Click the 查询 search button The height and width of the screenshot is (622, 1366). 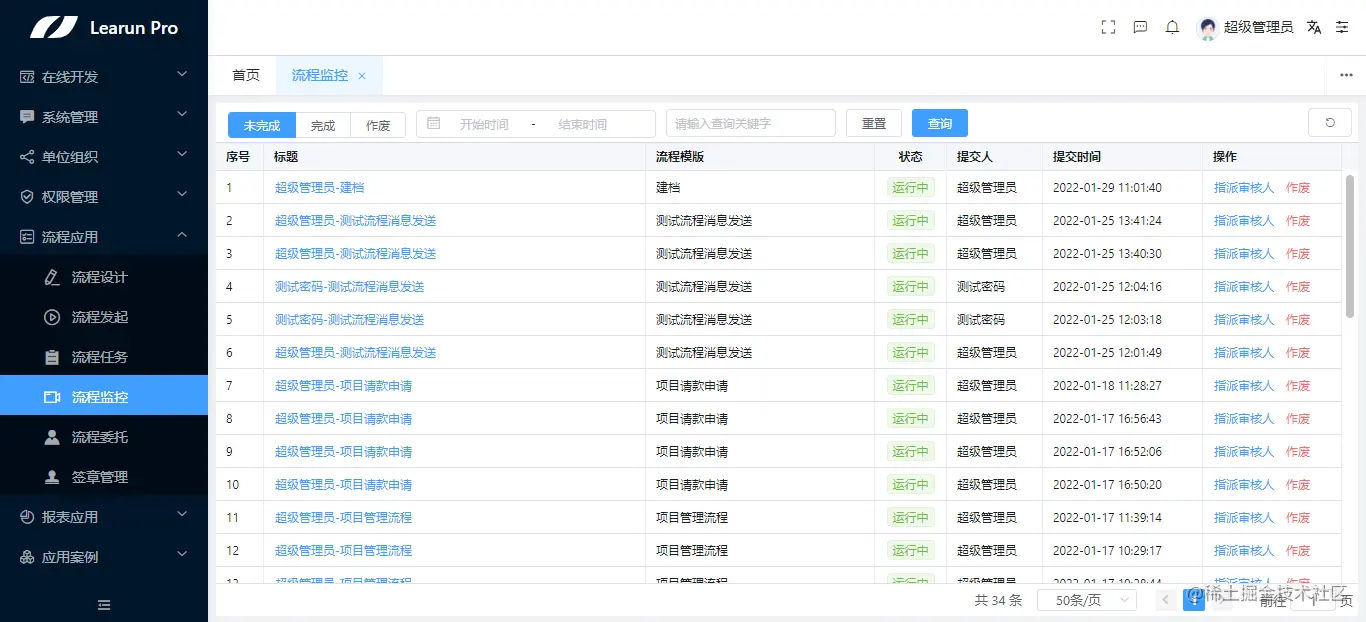939,122
